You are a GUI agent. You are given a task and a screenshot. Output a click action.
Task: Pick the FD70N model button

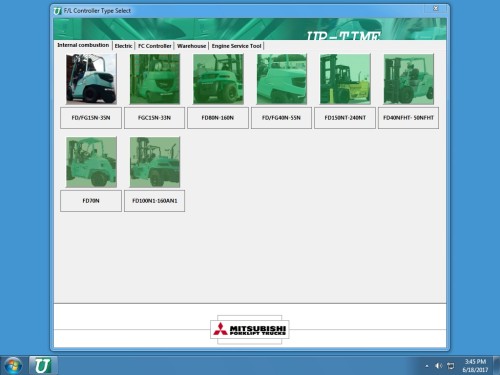pyautogui.click(x=91, y=201)
